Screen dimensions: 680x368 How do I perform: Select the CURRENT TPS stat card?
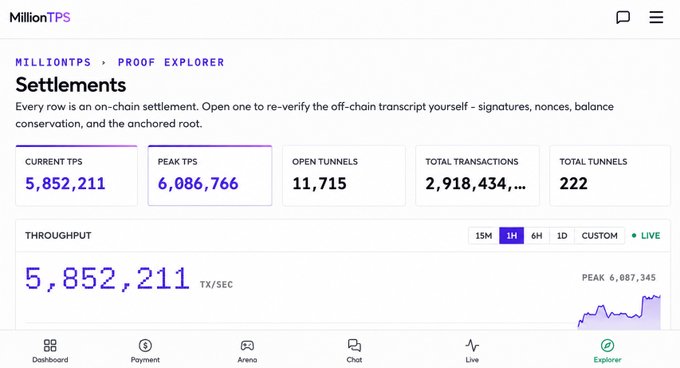pos(76,175)
